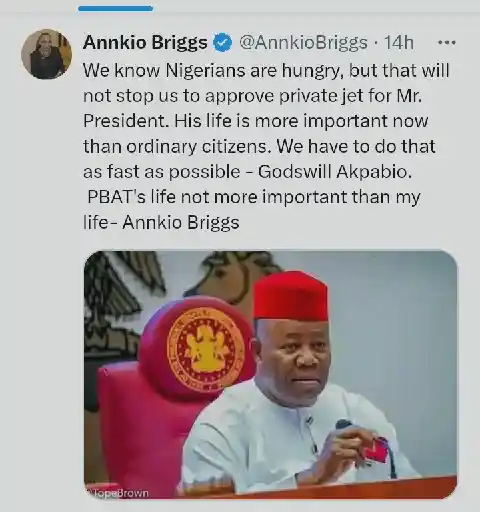Click the 'PBAT's life not more important' line
The height and width of the screenshot is (512, 480).
pyautogui.click(x=254, y=197)
